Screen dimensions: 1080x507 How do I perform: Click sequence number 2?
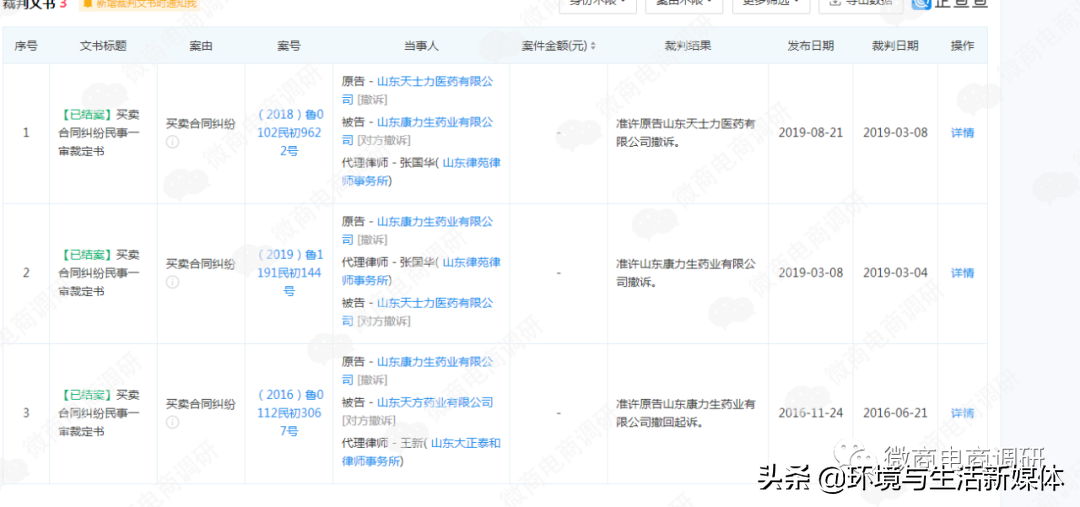pos(26,273)
